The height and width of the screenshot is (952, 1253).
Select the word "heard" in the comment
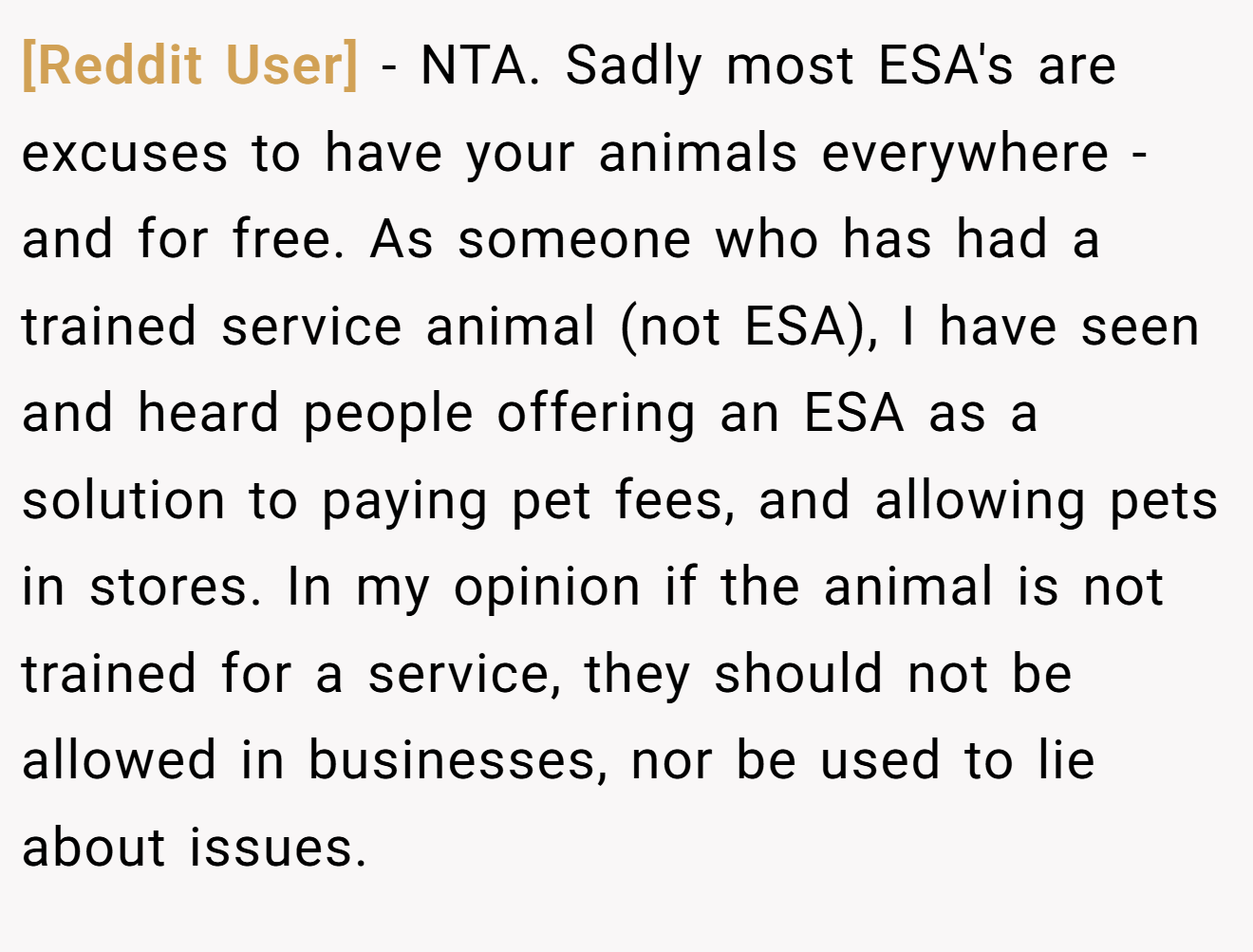tap(208, 414)
